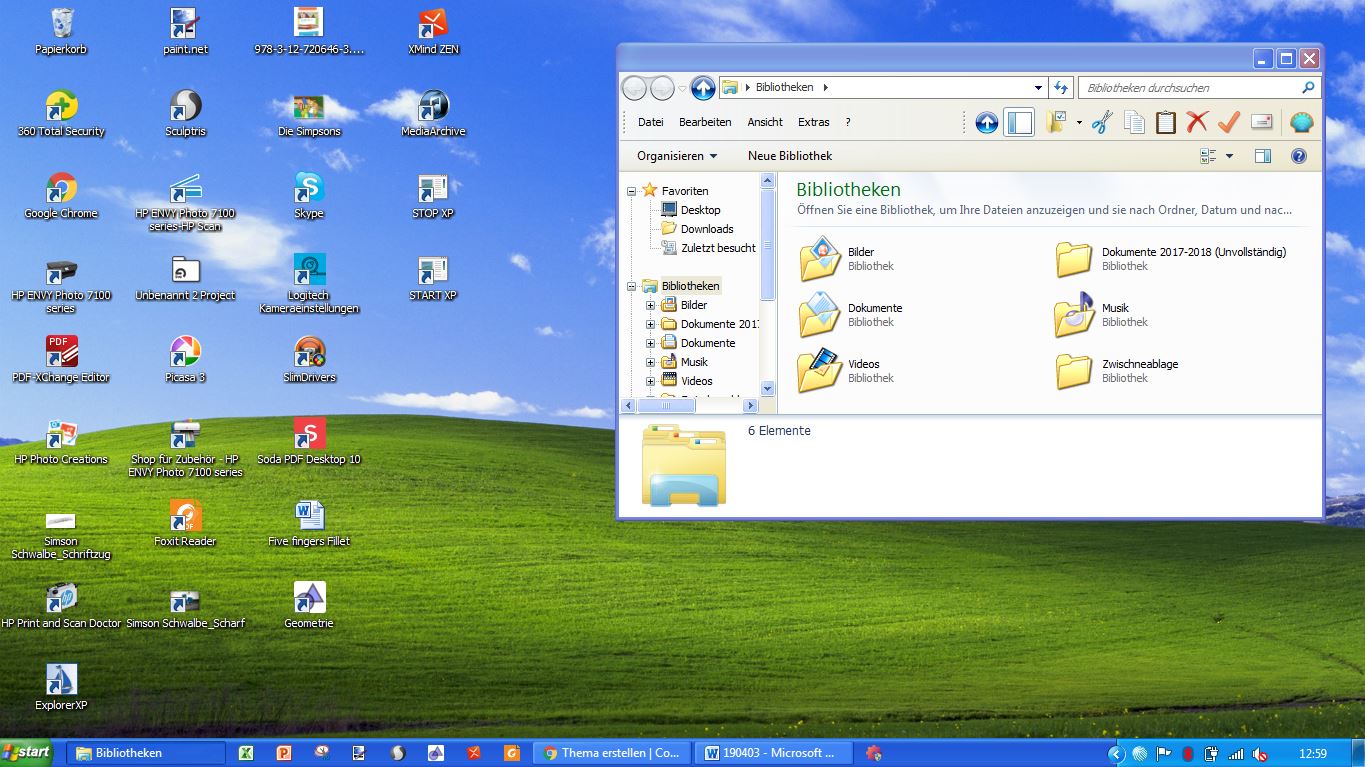Select the paint.net desktop shortcut
Viewport: 1365px width, 767px height.
pyautogui.click(x=186, y=31)
